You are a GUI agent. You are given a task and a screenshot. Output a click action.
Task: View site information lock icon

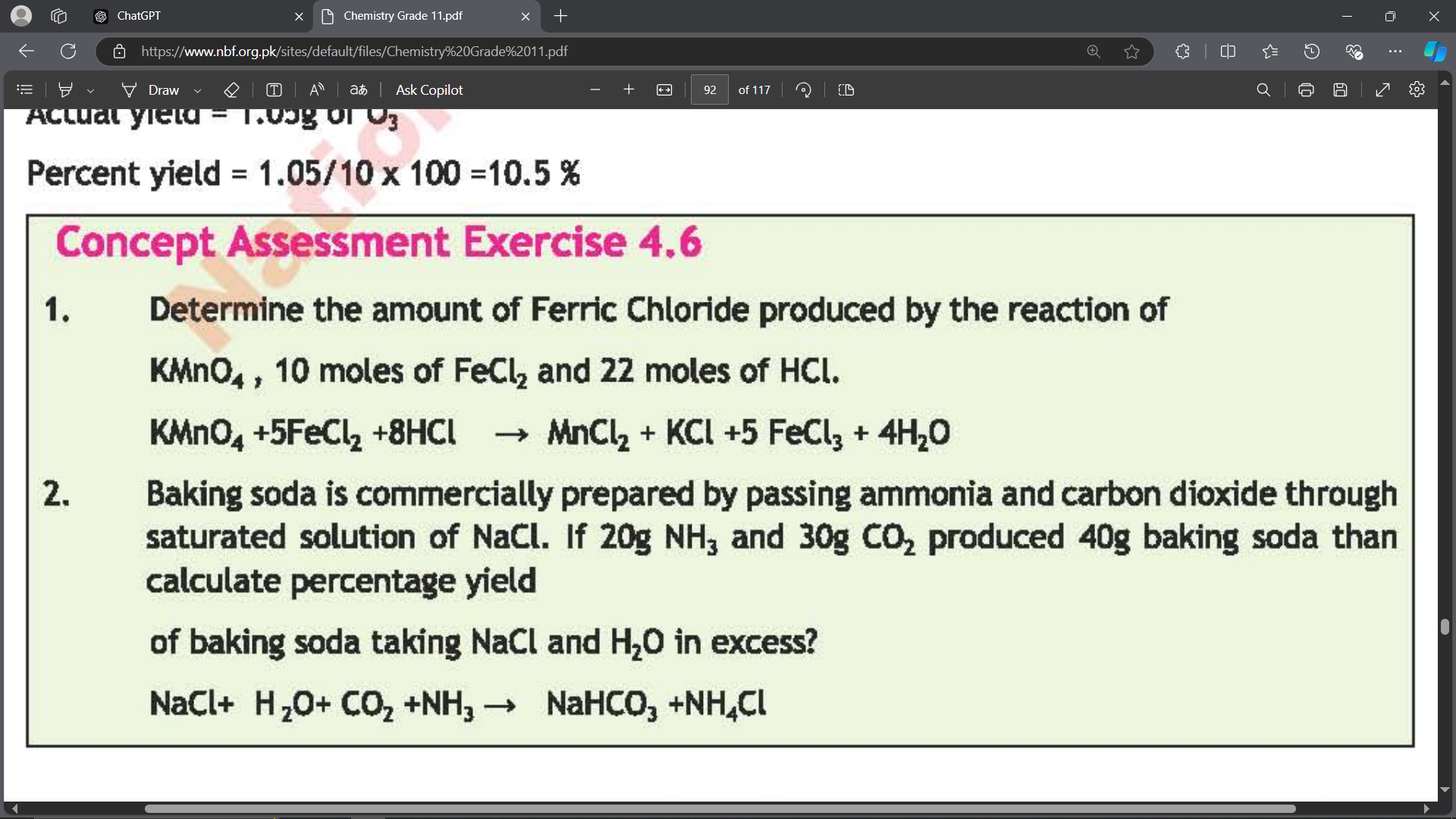119,51
